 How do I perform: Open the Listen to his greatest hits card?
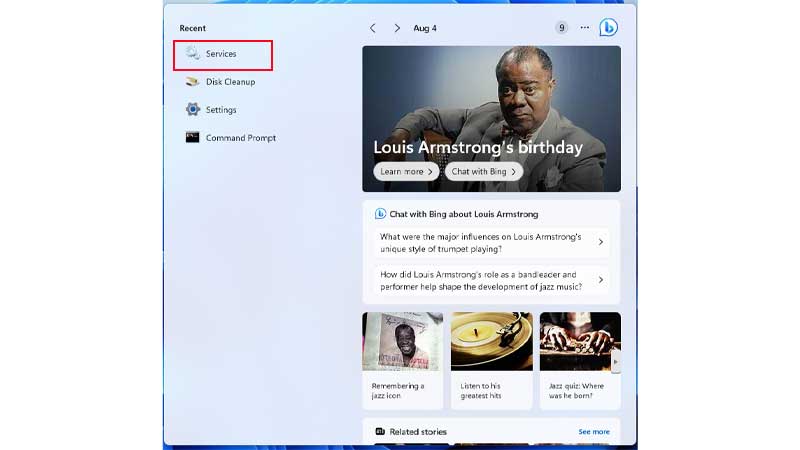pos(491,361)
